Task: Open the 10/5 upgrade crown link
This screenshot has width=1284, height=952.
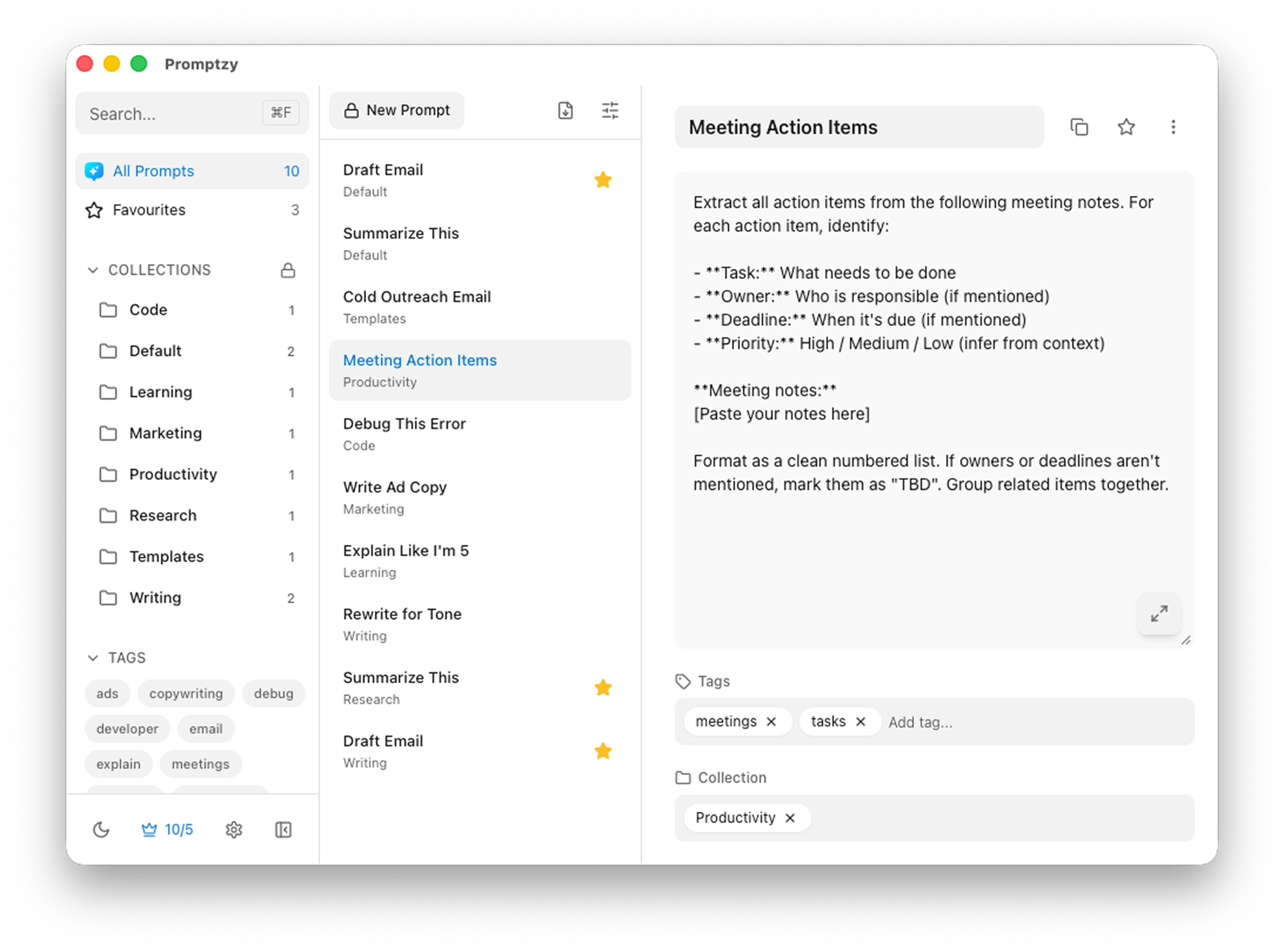Action: tap(168, 829)
